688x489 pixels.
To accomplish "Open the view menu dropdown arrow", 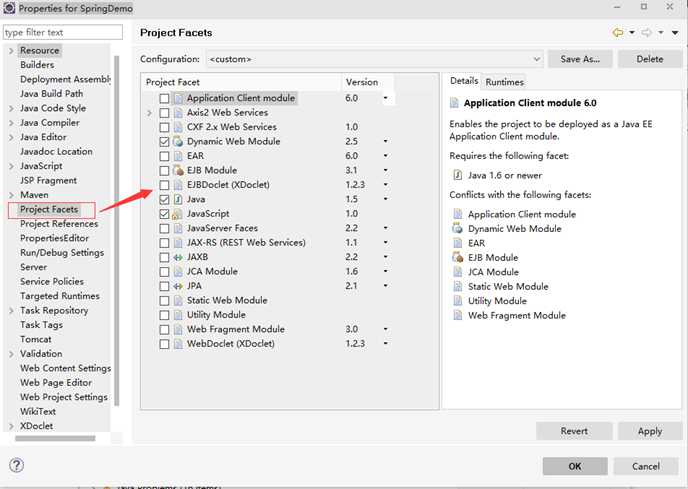I will 675,32.
